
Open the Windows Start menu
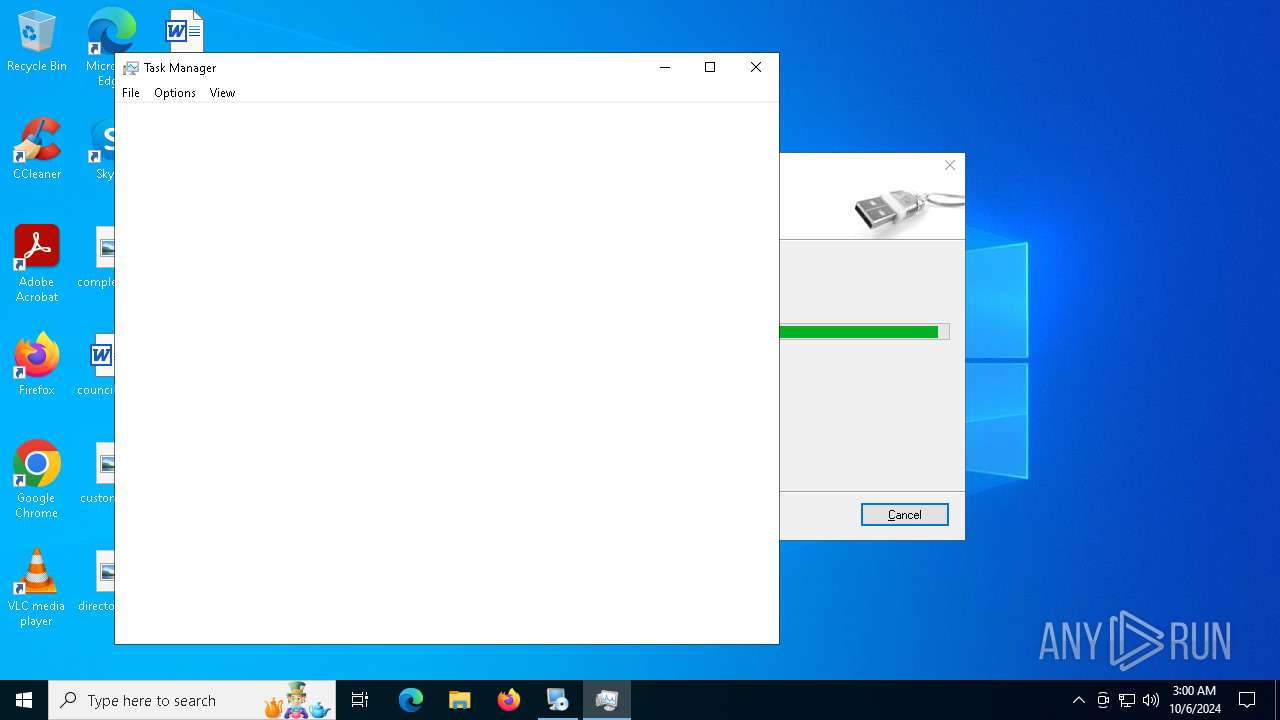[24, 700]
